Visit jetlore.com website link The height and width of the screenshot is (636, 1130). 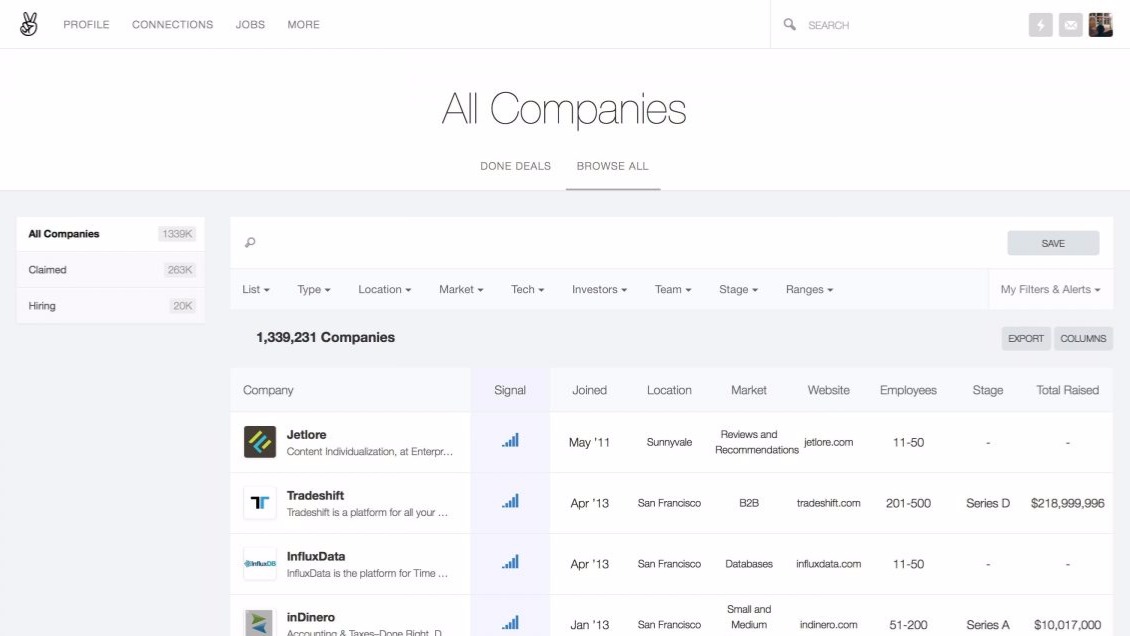829,442
